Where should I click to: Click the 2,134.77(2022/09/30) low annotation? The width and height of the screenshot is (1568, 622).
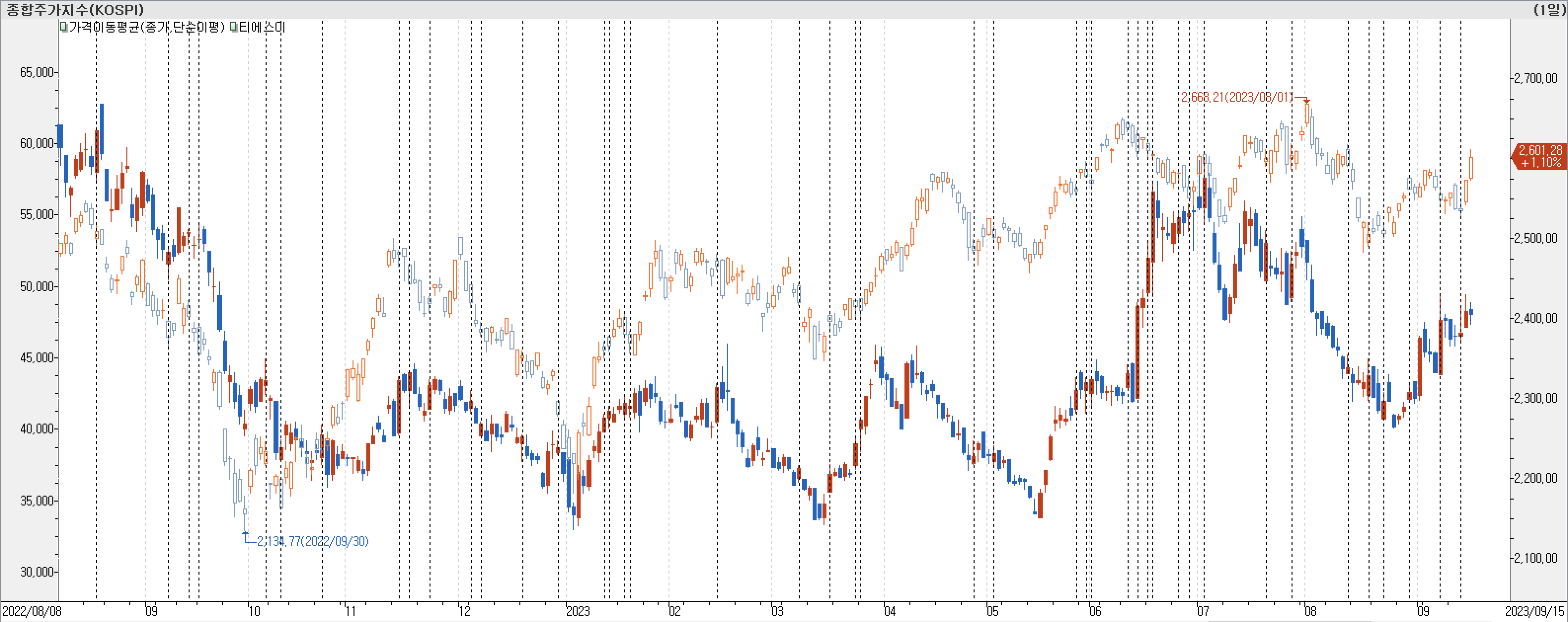click(x=312, y=541)
